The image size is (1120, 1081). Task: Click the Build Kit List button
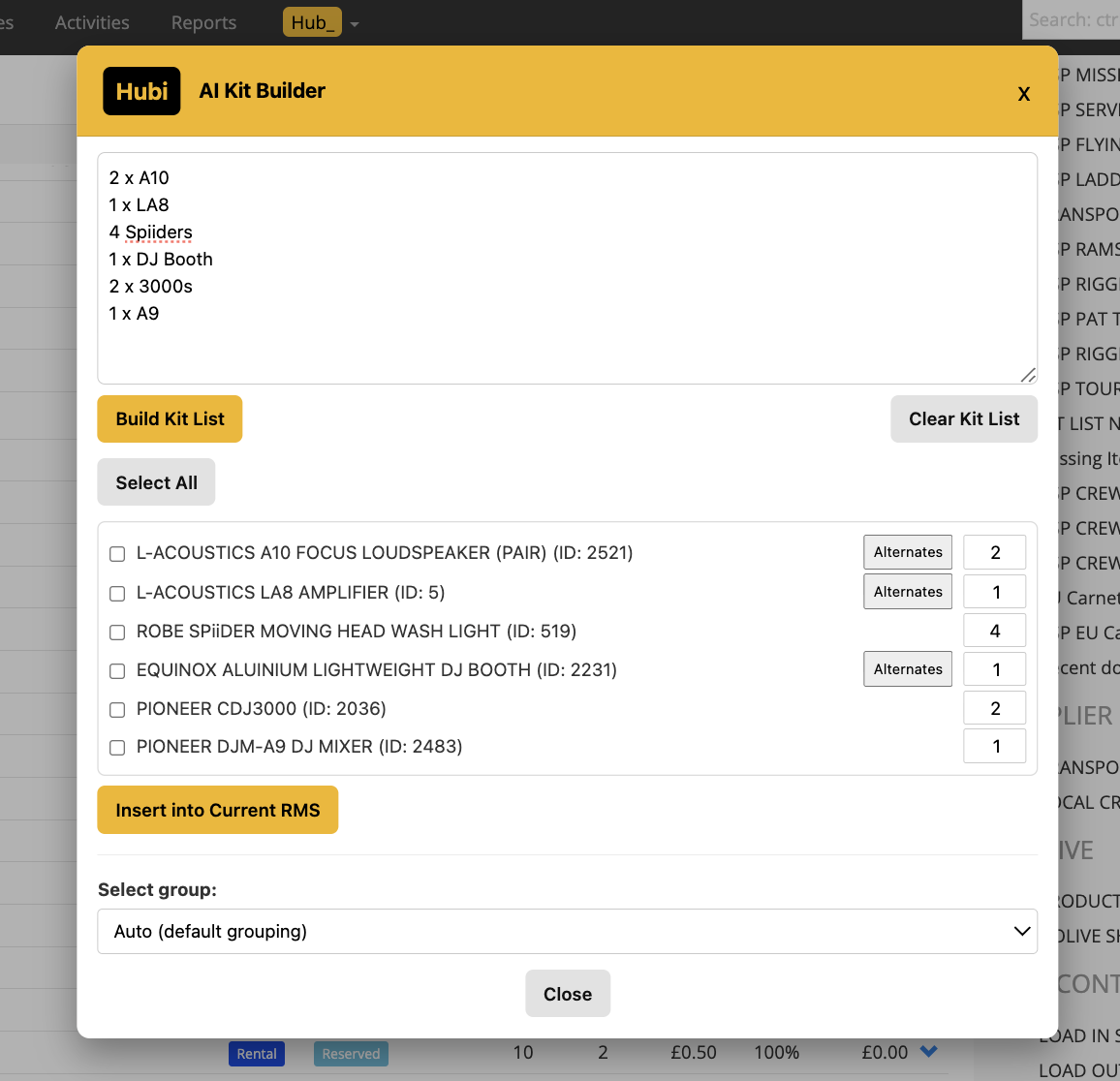[x=170, y=419]
